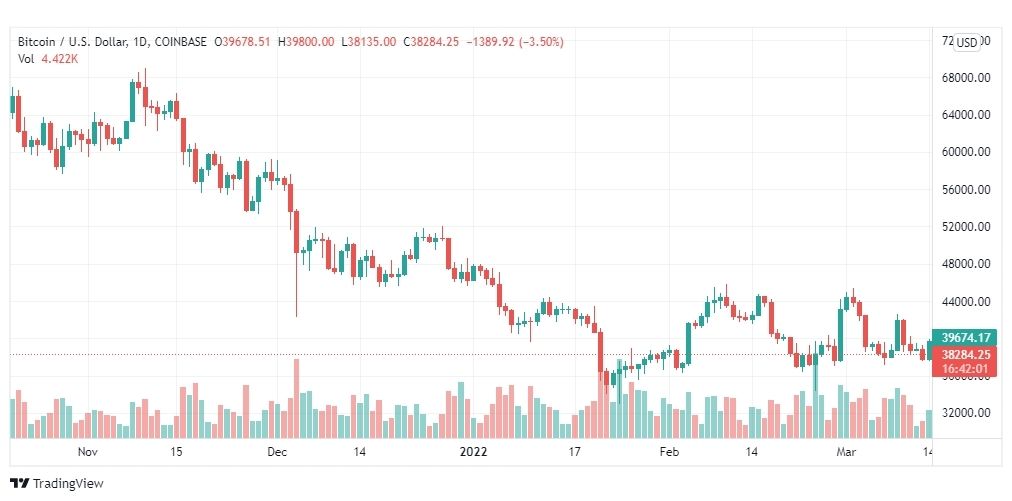This screenshot has height=501, width=1012.
Task: Click the Nov marker on time axis
Action: (87, 452)
